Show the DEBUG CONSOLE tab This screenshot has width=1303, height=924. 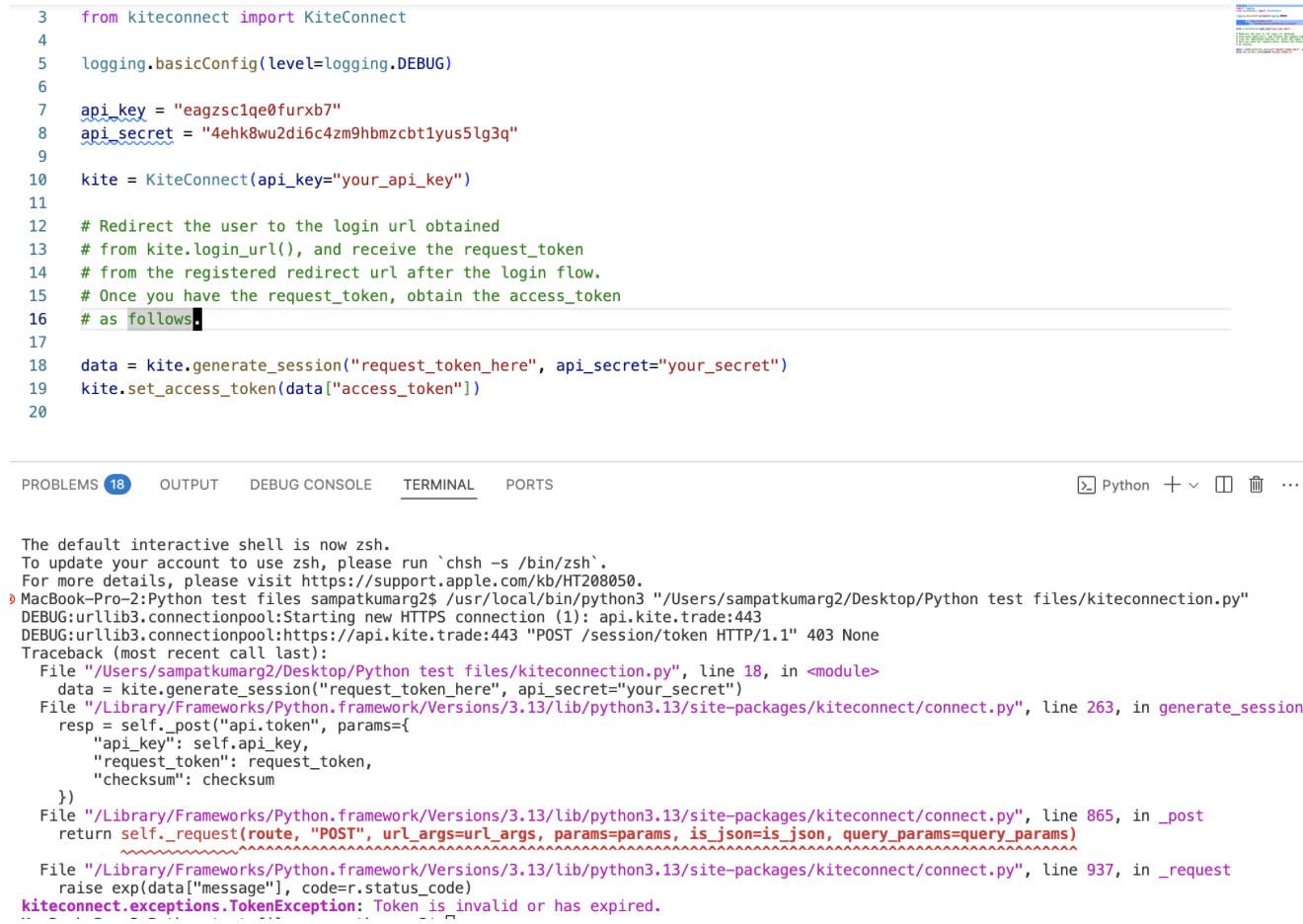310,485
